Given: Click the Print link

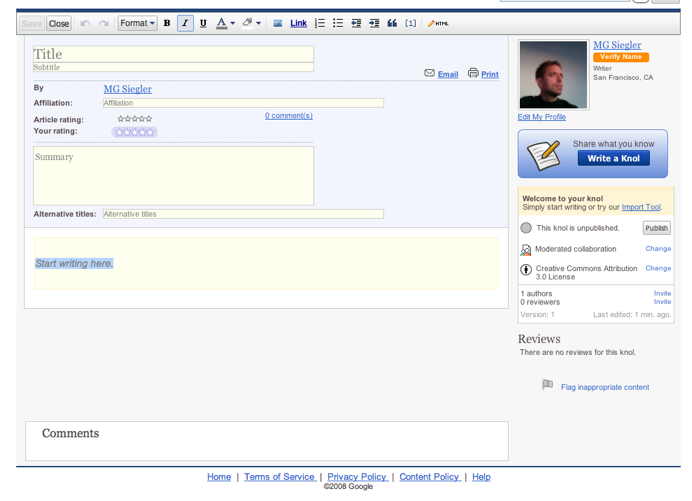Looking at the screenshot, I should (x=490, y=75).
